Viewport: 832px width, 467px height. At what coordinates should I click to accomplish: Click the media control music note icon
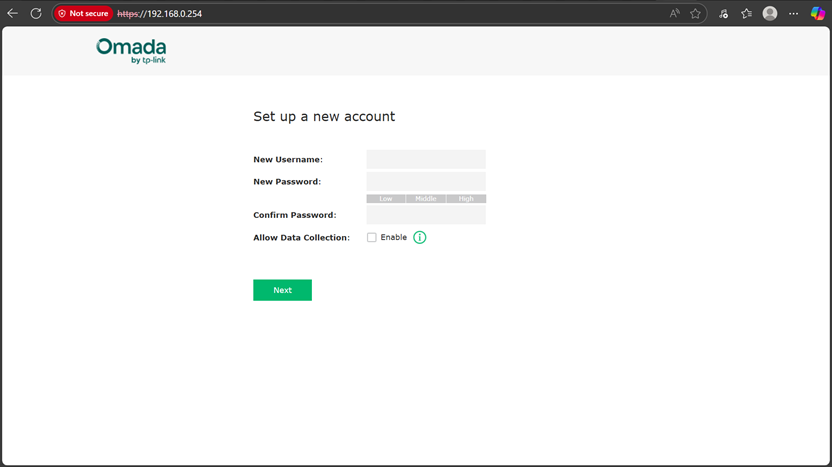723,14
